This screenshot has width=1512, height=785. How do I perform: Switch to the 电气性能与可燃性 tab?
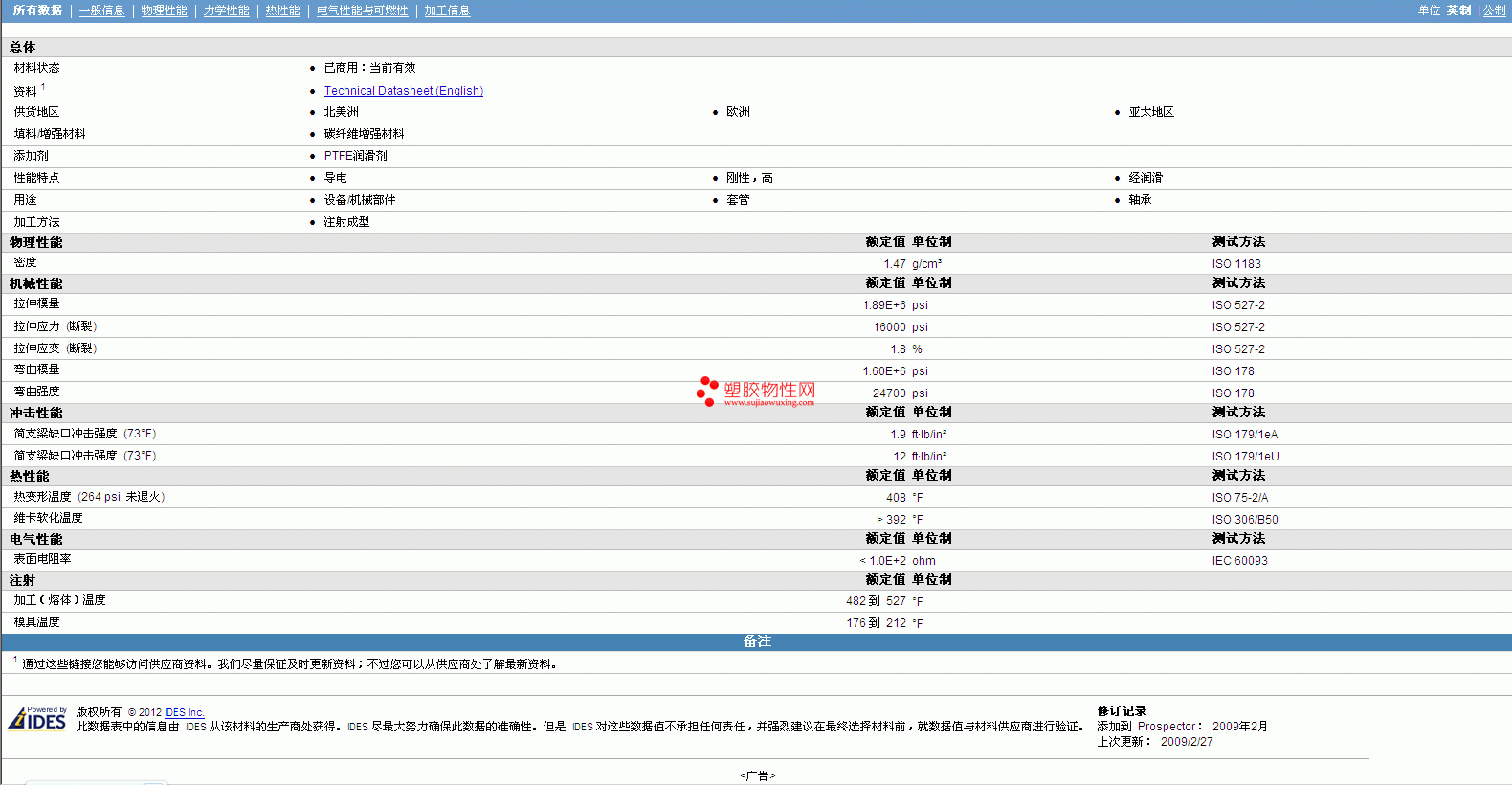coord(362,11)
